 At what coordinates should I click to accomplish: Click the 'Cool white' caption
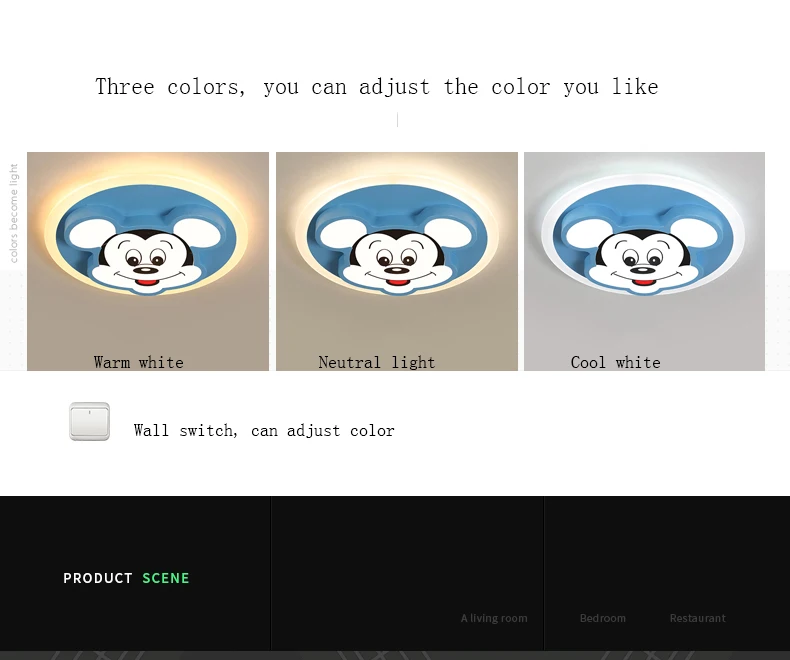[615, 362]
